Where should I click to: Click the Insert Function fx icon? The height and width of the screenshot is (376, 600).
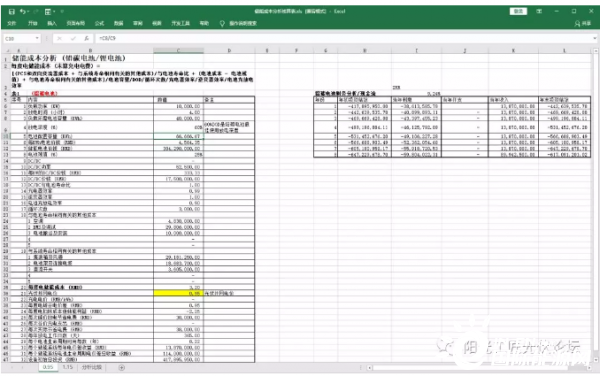coord(87,38)
